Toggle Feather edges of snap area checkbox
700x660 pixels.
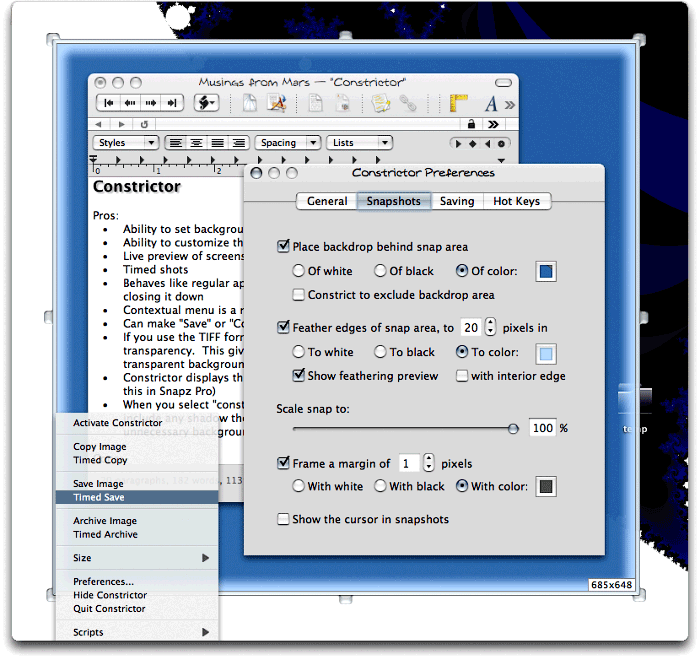point(283,327)
